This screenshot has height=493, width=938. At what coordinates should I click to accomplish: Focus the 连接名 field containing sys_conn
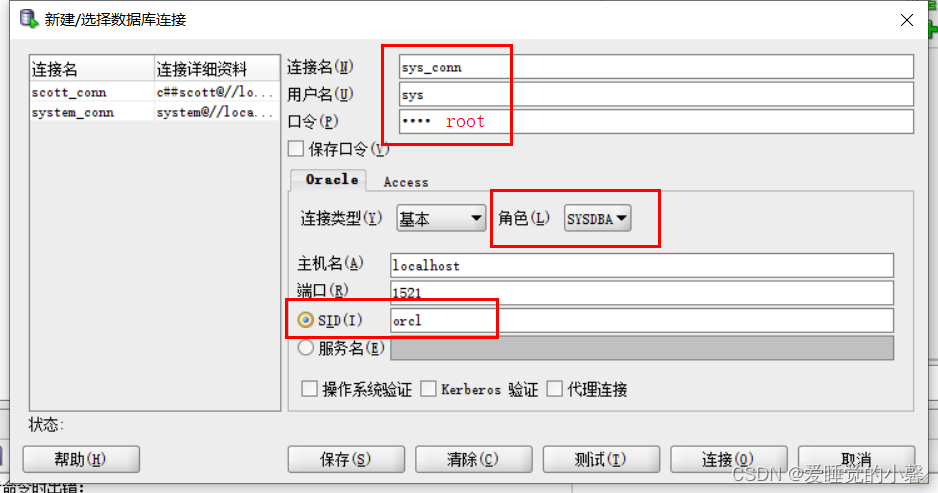click(x=656, y=66)
